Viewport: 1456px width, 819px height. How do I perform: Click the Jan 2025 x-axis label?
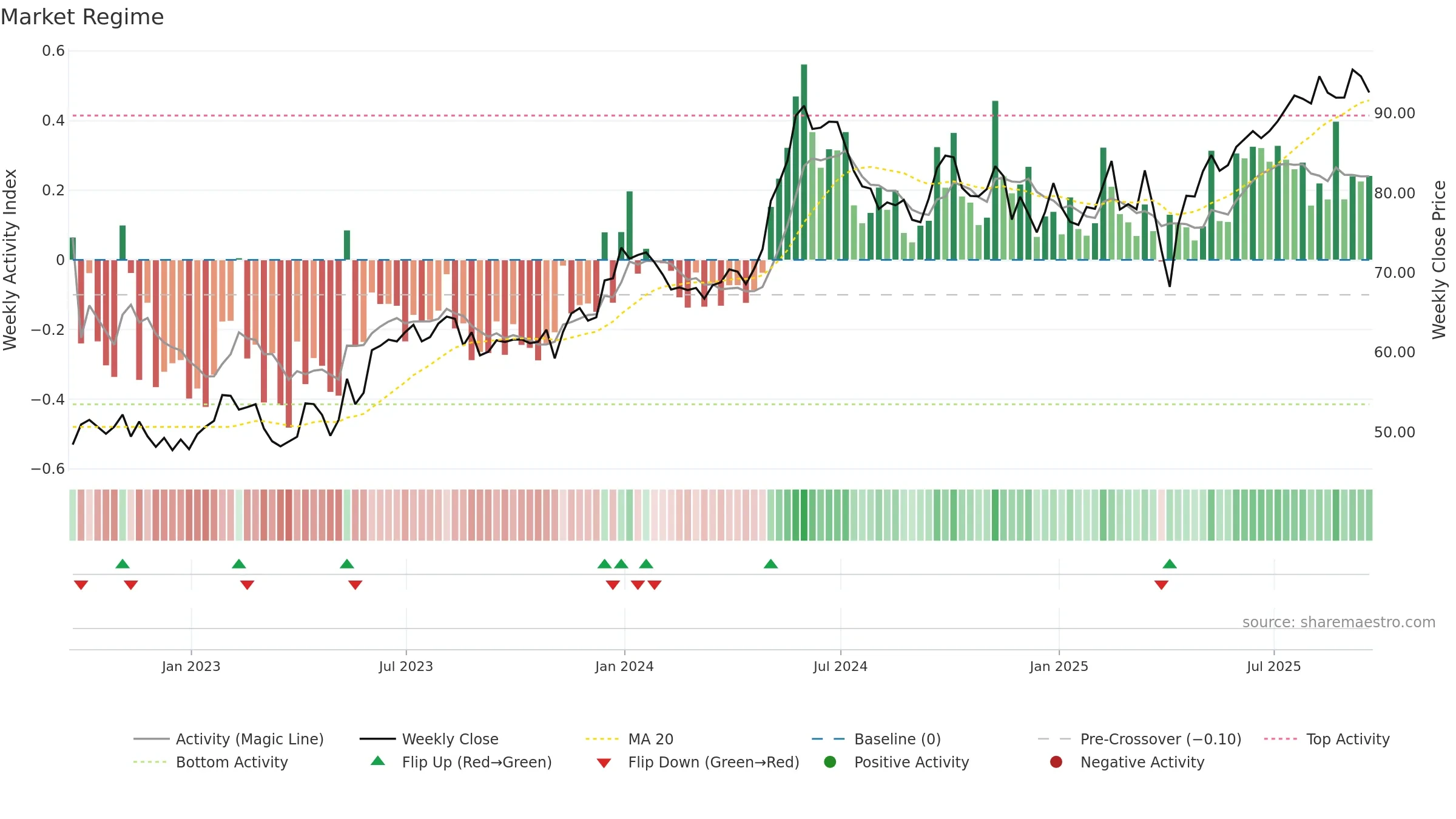(x=1059, y=666)
